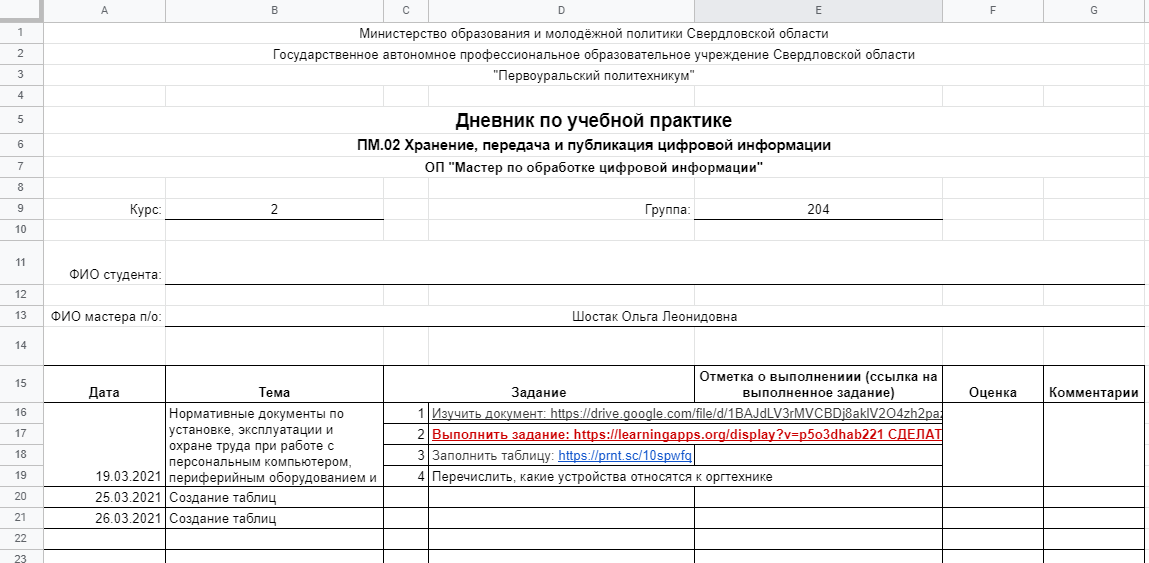Select the 'Курс:' label cell
The width and height of the screenshot is (1149, 563).
coord(105,209)
